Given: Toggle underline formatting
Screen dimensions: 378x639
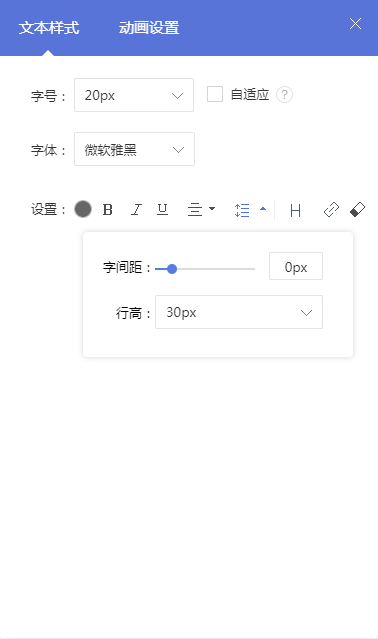Looking at the screenshot, I should [x=163, y=209].
